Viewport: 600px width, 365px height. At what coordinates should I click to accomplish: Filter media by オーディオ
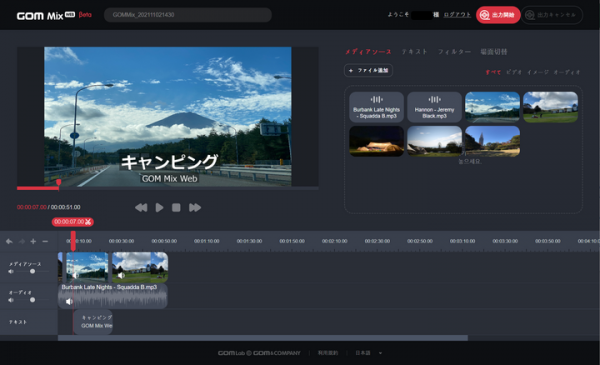coord(567,72)
